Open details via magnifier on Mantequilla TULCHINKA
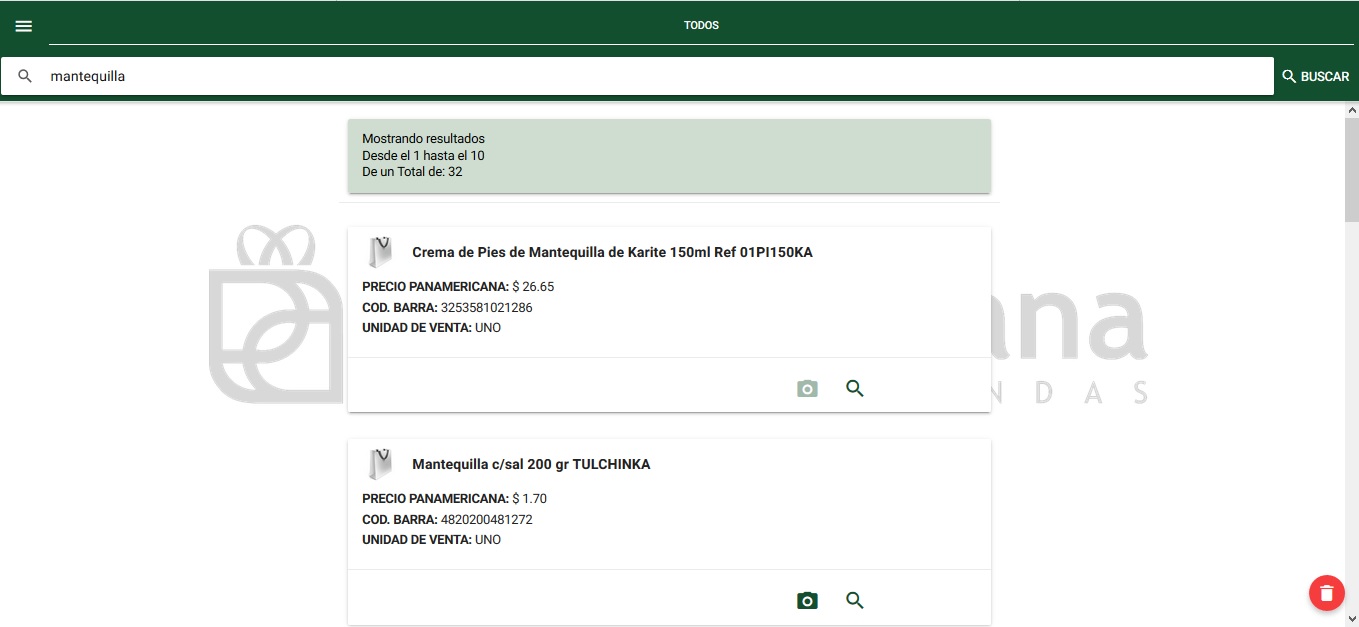This screenshot has height=627, width=1359. [854, 600]
